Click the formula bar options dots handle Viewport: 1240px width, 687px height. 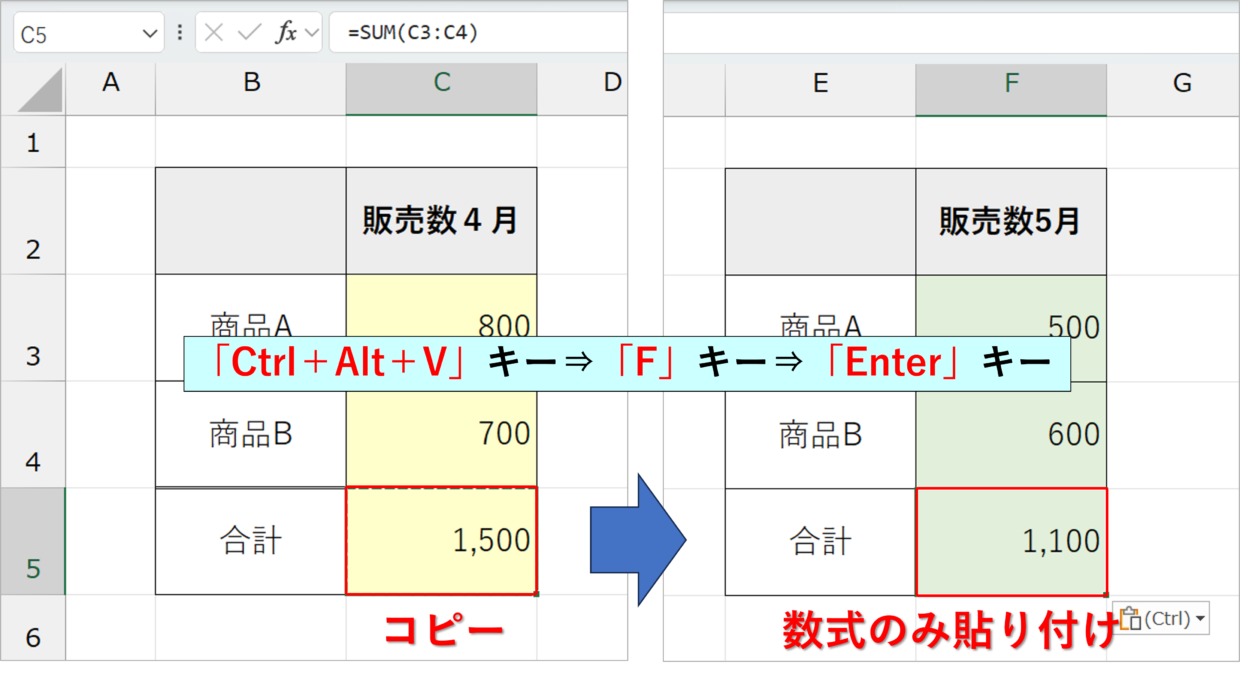[180, 33]
